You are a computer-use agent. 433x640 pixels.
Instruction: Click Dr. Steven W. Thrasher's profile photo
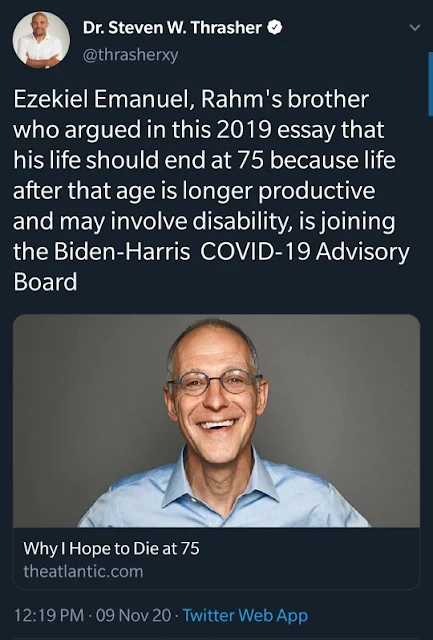[x=41, y=40]
